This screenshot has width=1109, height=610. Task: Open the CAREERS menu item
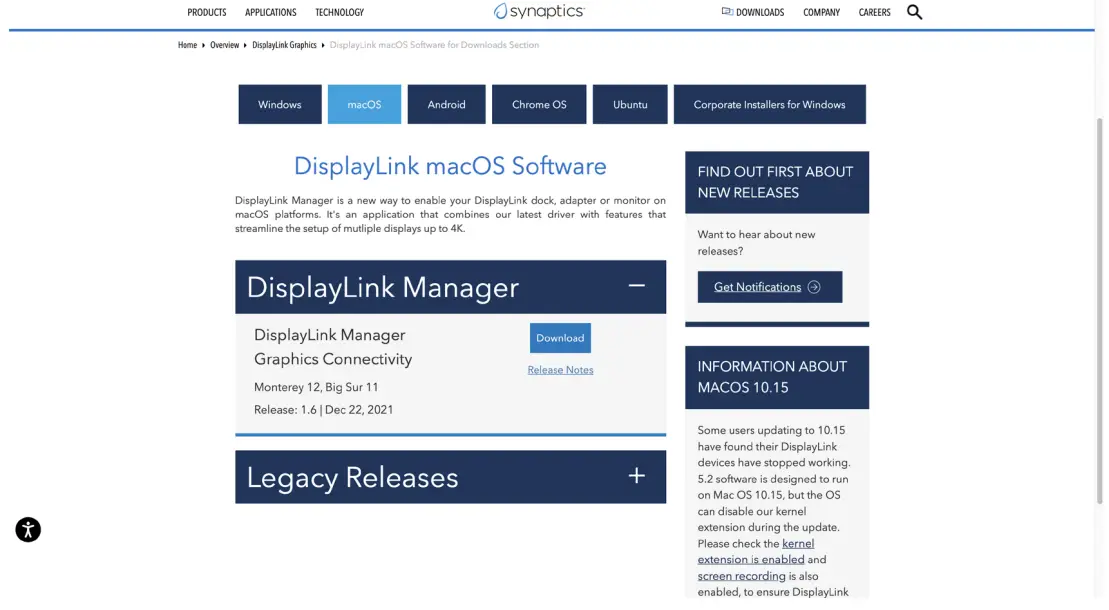pos(874,11)
